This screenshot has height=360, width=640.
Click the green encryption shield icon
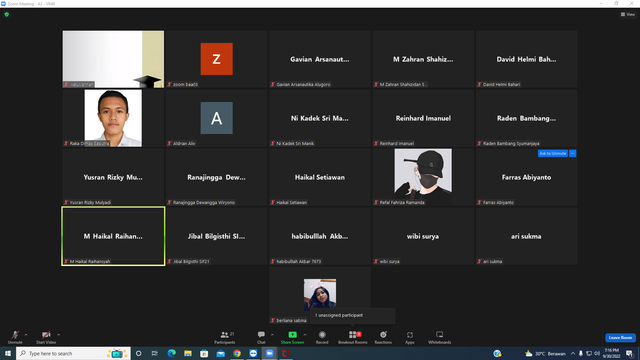tap(7, 14)
